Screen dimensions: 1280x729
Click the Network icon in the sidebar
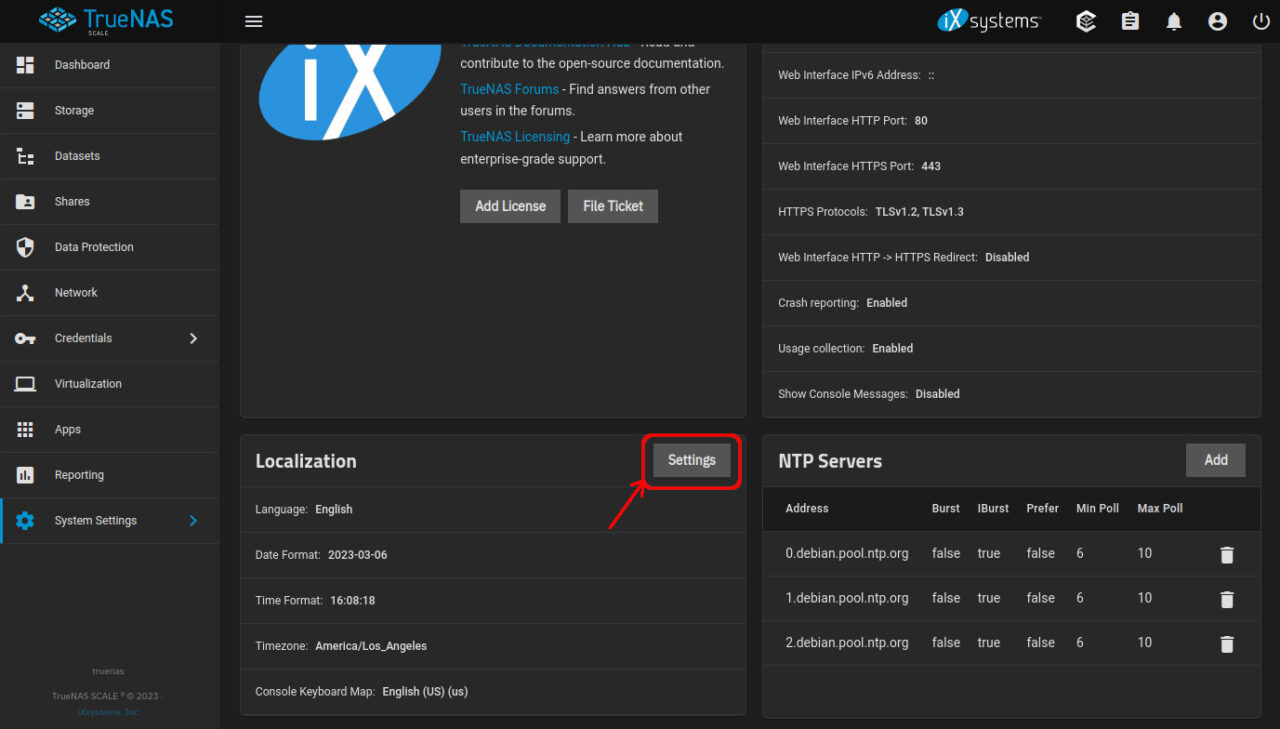[x=25, y=293]
